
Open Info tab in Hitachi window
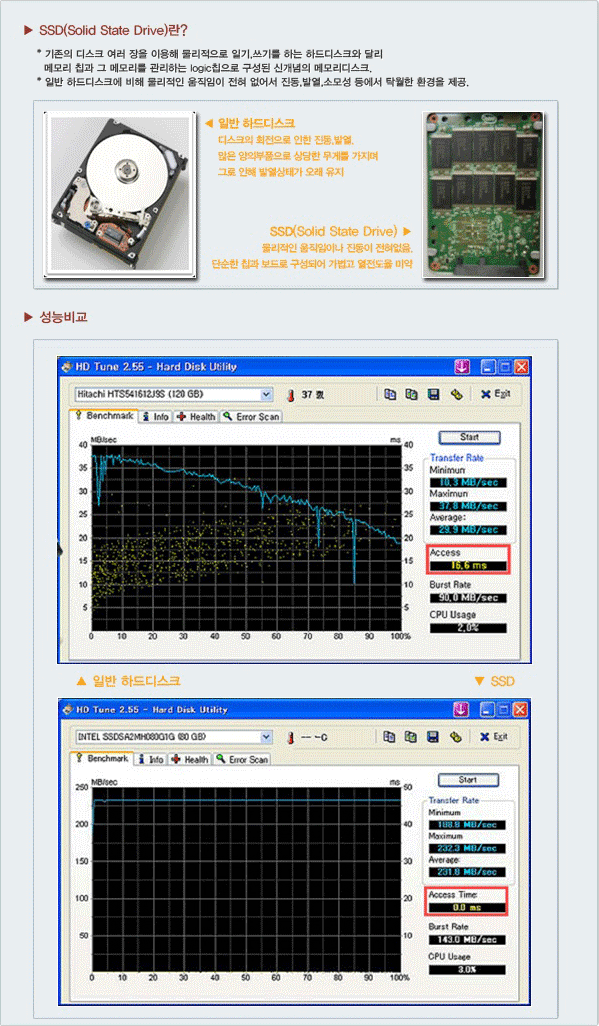pyautogui.click(x=156, y=417)
